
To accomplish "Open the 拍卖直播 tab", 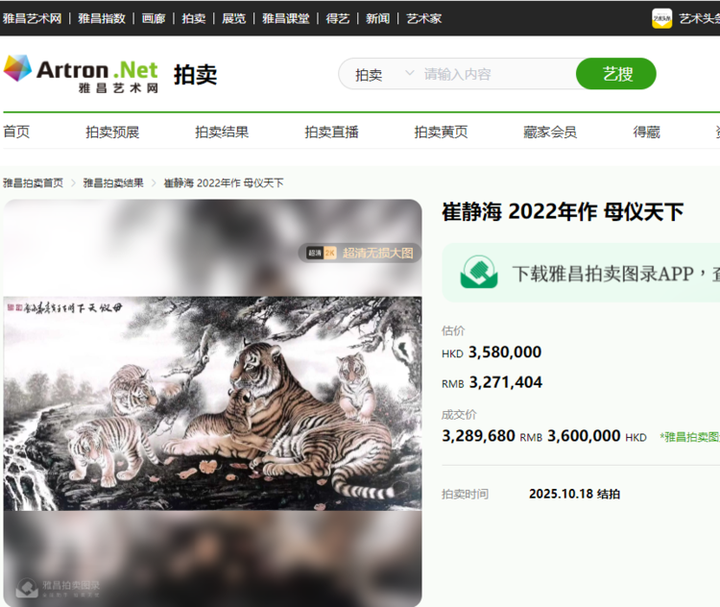I will coord(332,132).
